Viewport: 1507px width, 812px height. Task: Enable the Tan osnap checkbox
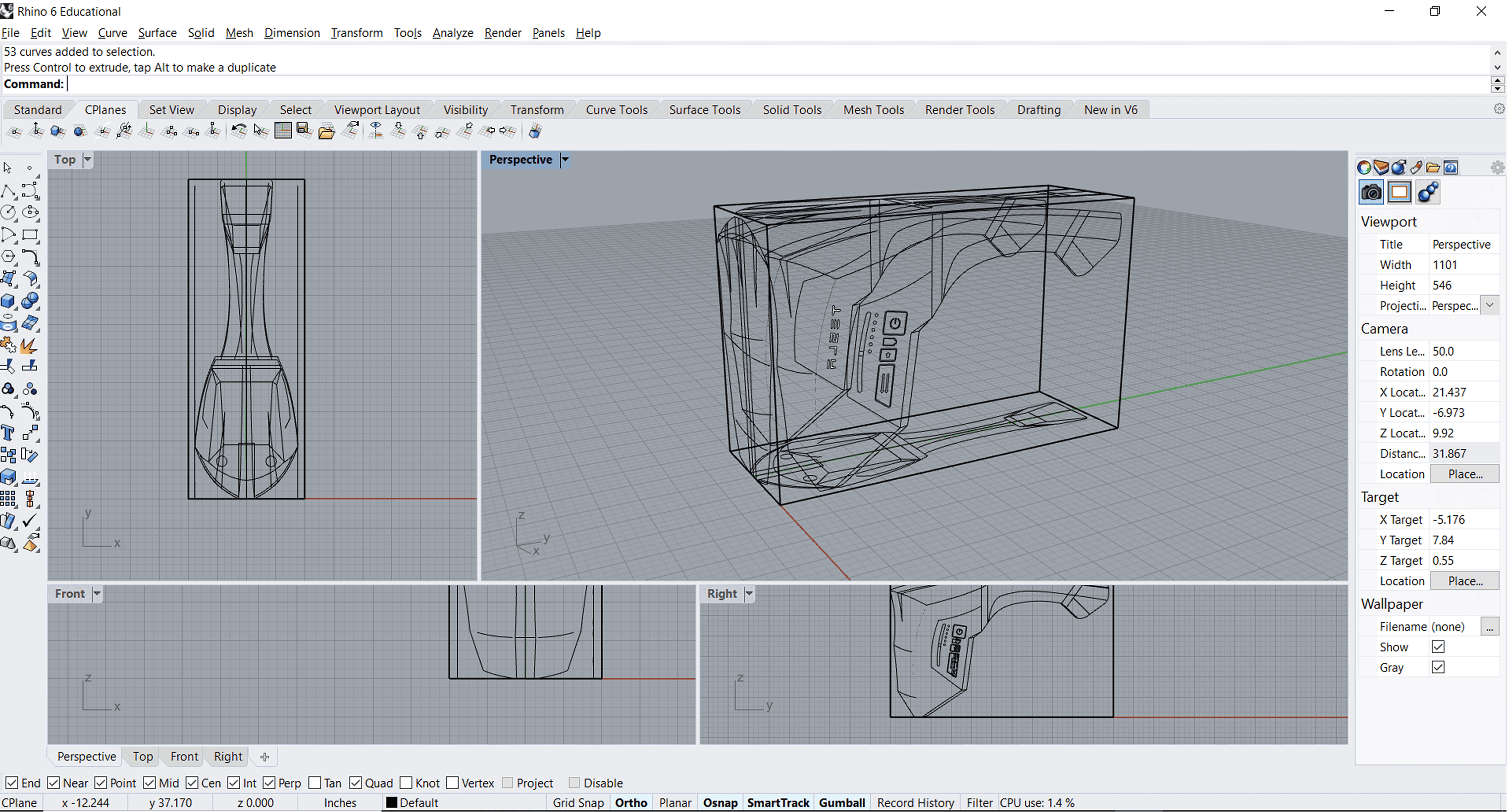coord(315,783)
